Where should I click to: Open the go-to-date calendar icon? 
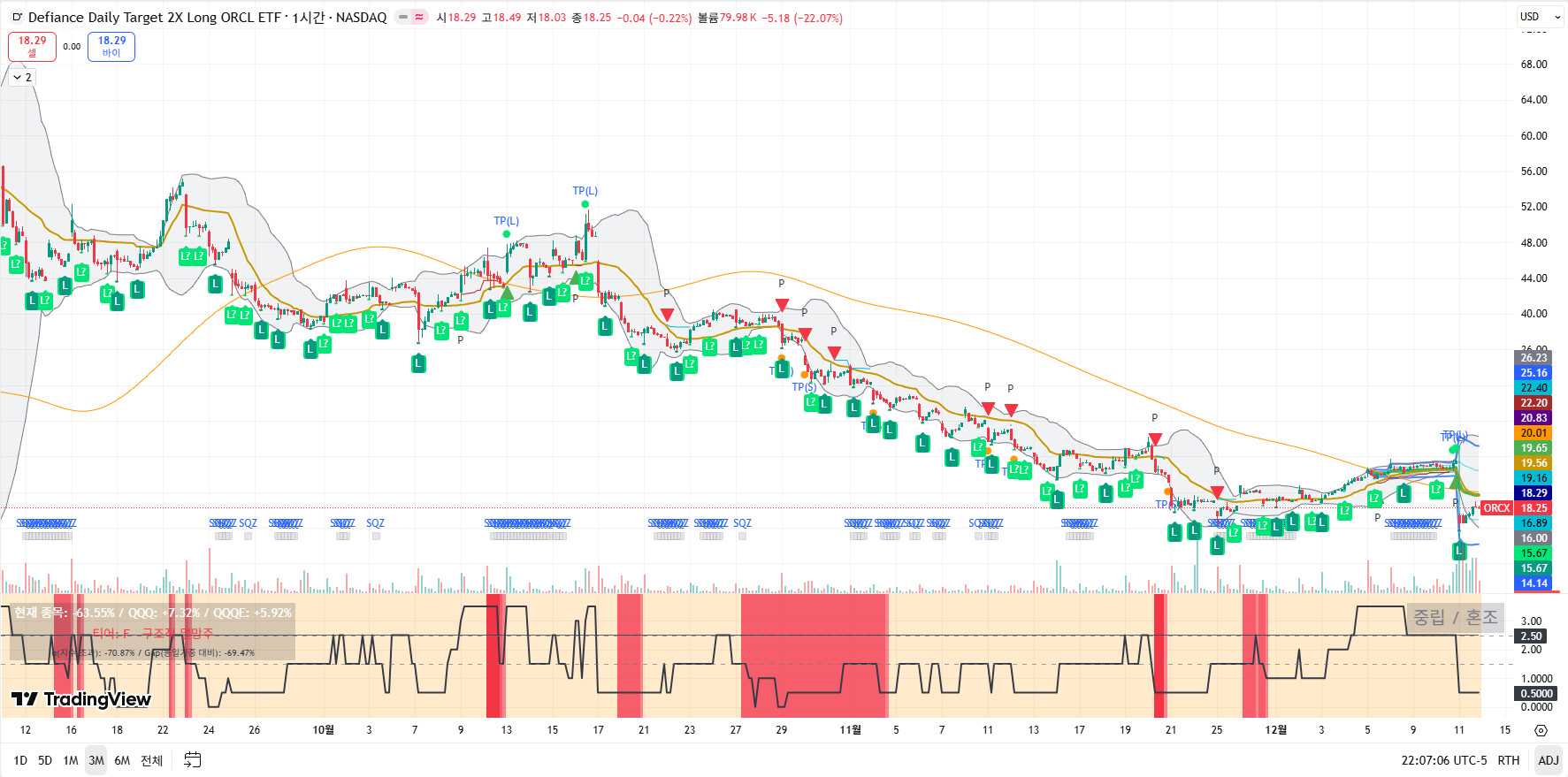[192, 759]
